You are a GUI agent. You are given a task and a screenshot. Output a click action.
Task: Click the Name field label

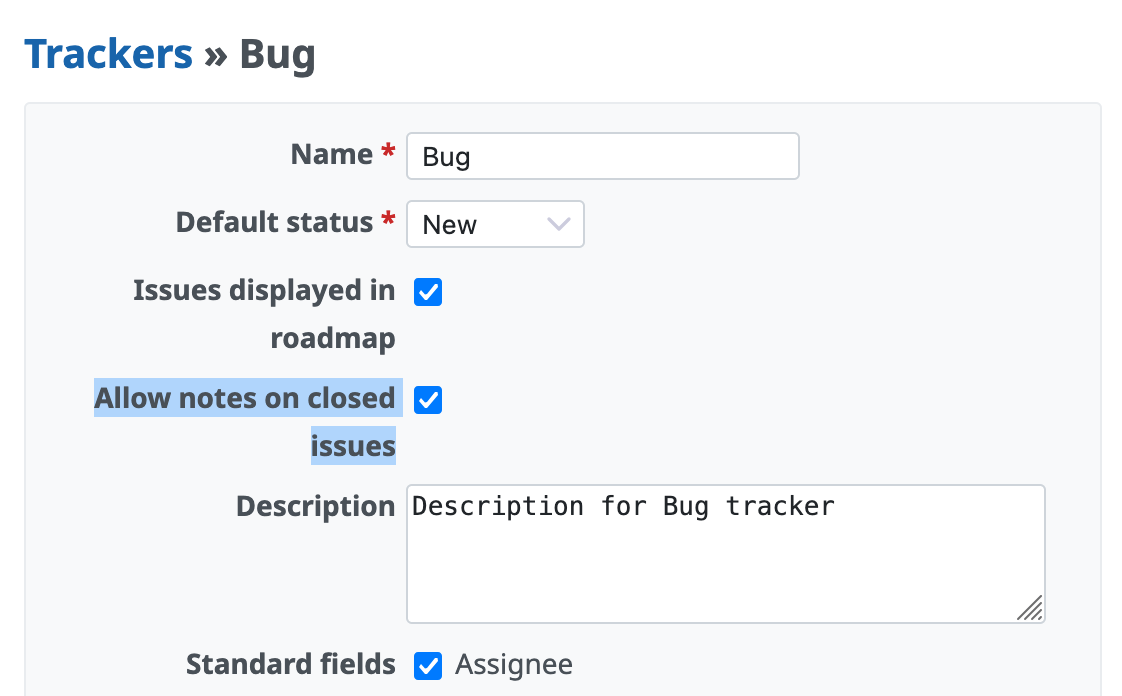[331, 154]
